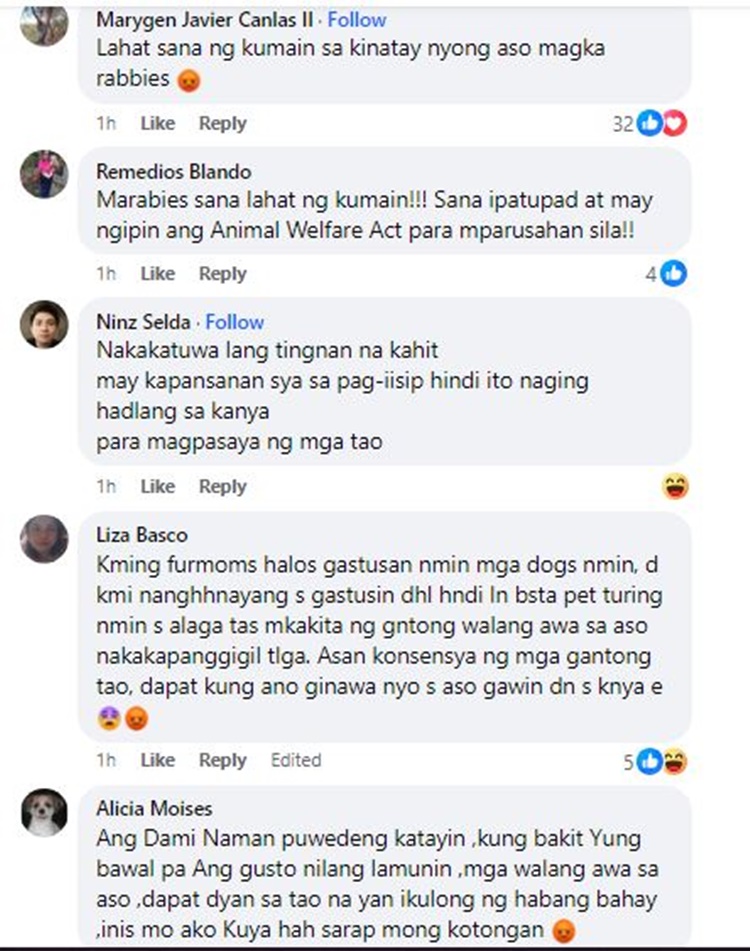Follow Ninz Selda
This screenshot has height=951, width=750.
point(234,322)
